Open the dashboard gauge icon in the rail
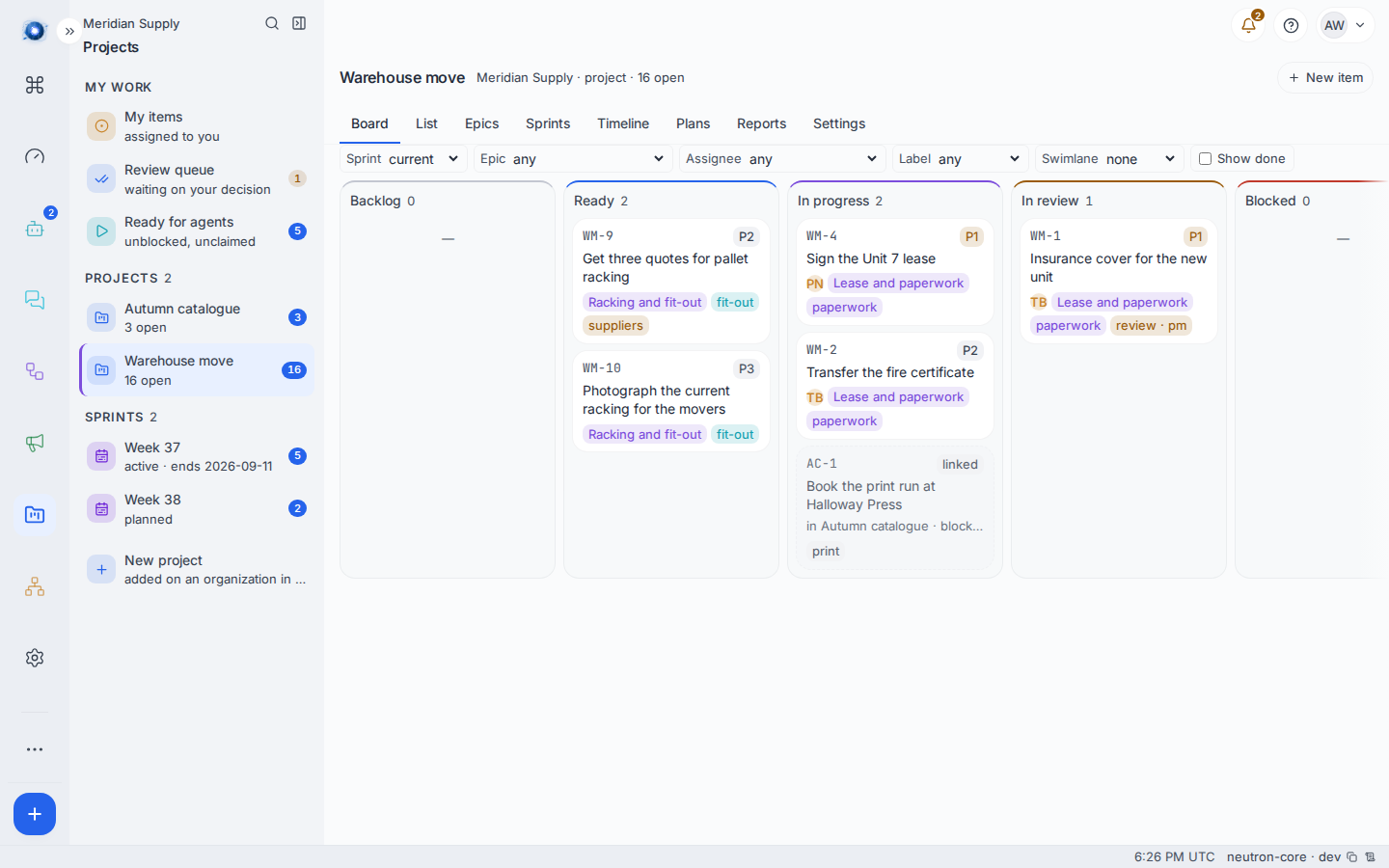The height and width of the screenshot is (868, 1389). tap(35, 156)
